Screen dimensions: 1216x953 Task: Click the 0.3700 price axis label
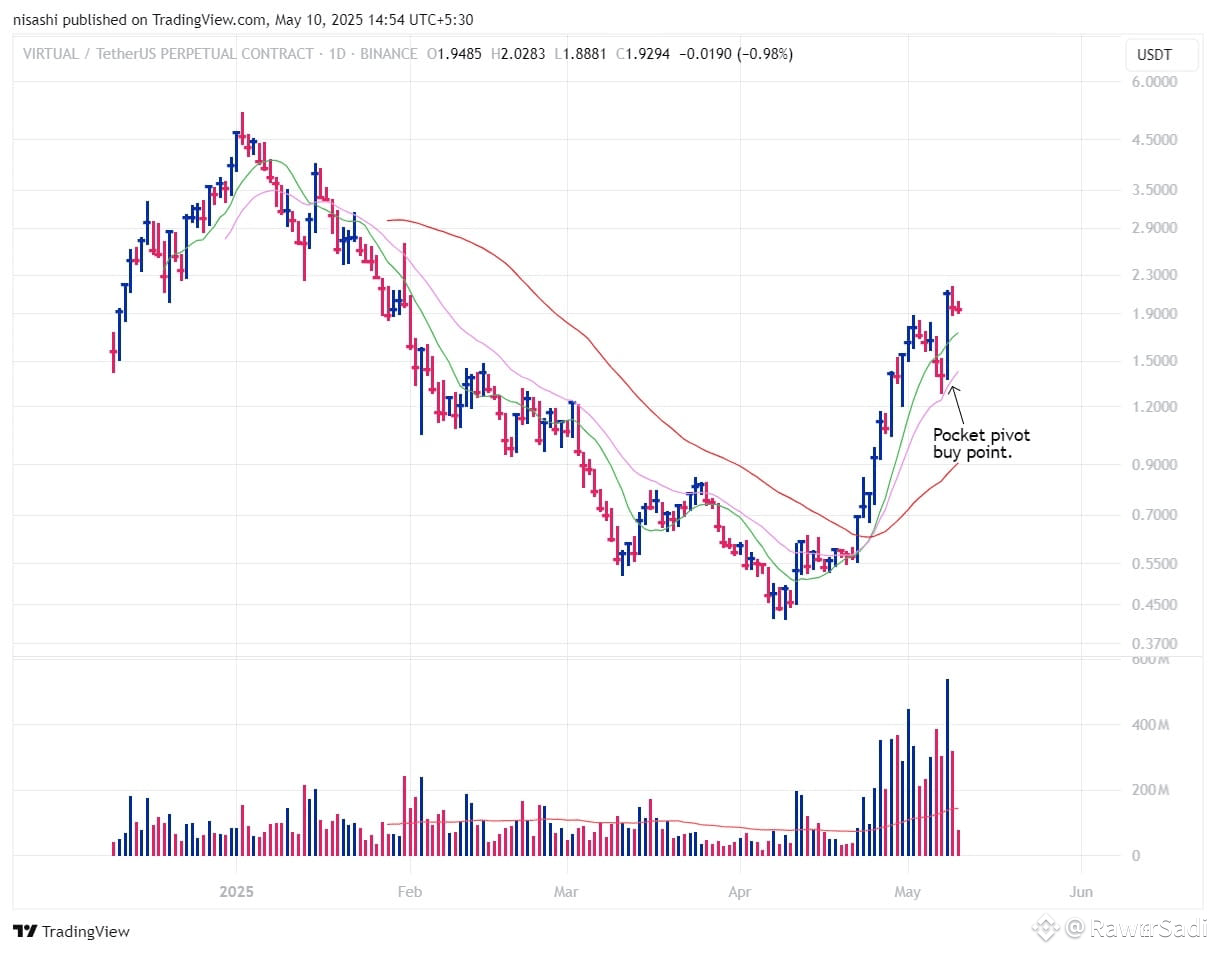(x=1155, y=644)
